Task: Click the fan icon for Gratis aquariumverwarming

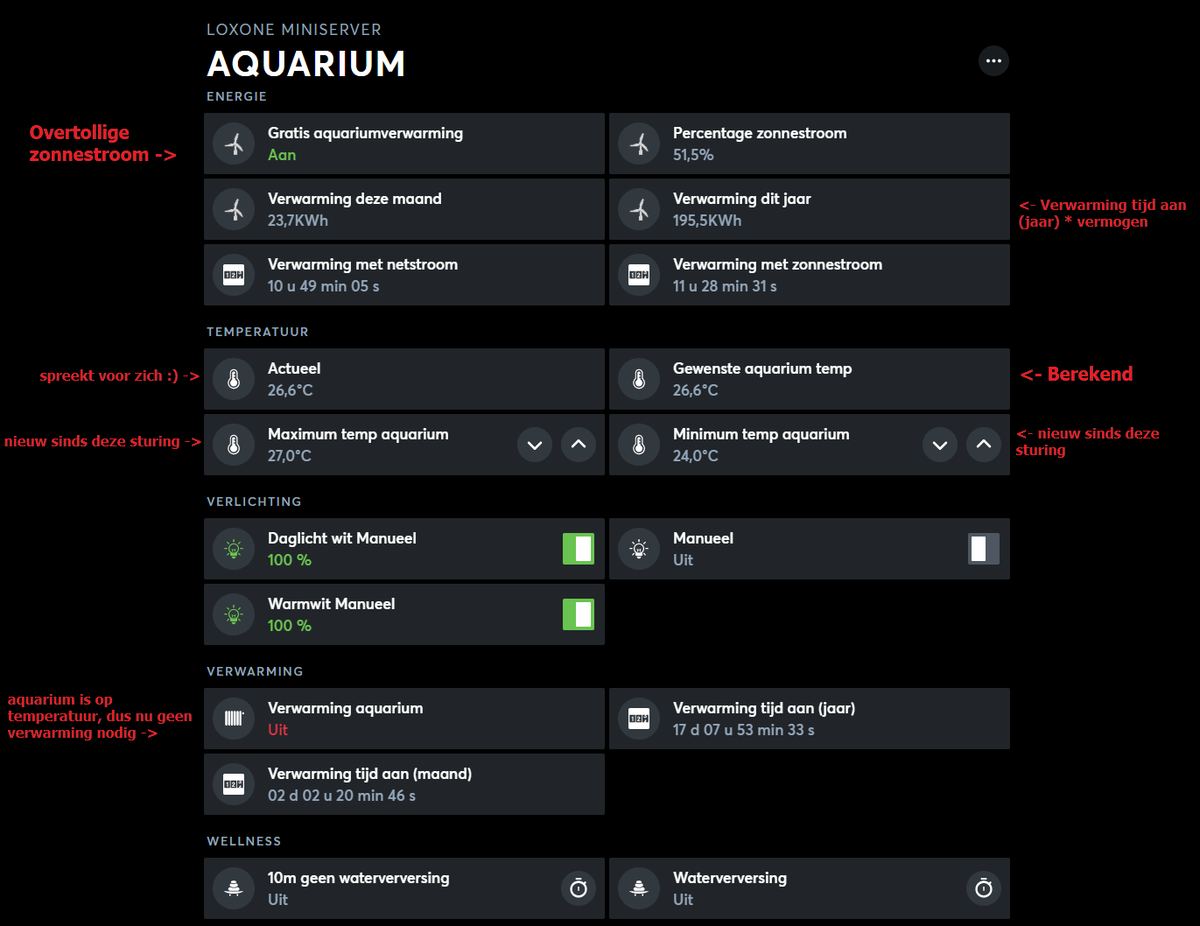Action: [x=234, y=144]
